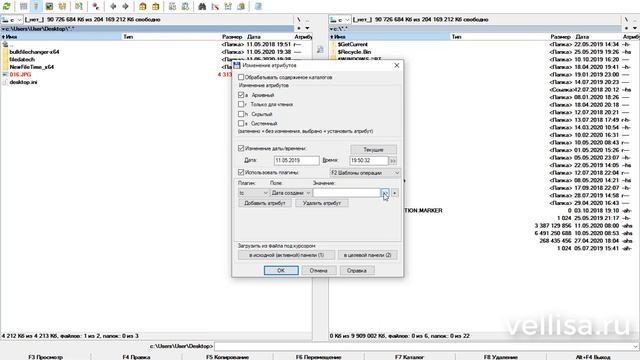Click the red-dotted toolbar icon before back arrow
This screenshot has width=640, height=360.
tap(96, 6)
